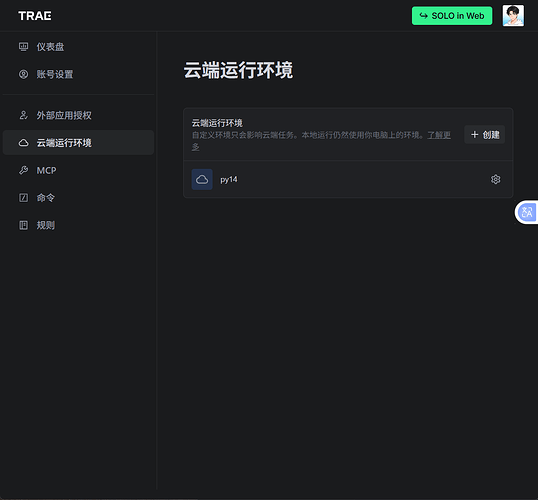
Task: Click the floating translate widget icon
Action: tap(527, 212)
